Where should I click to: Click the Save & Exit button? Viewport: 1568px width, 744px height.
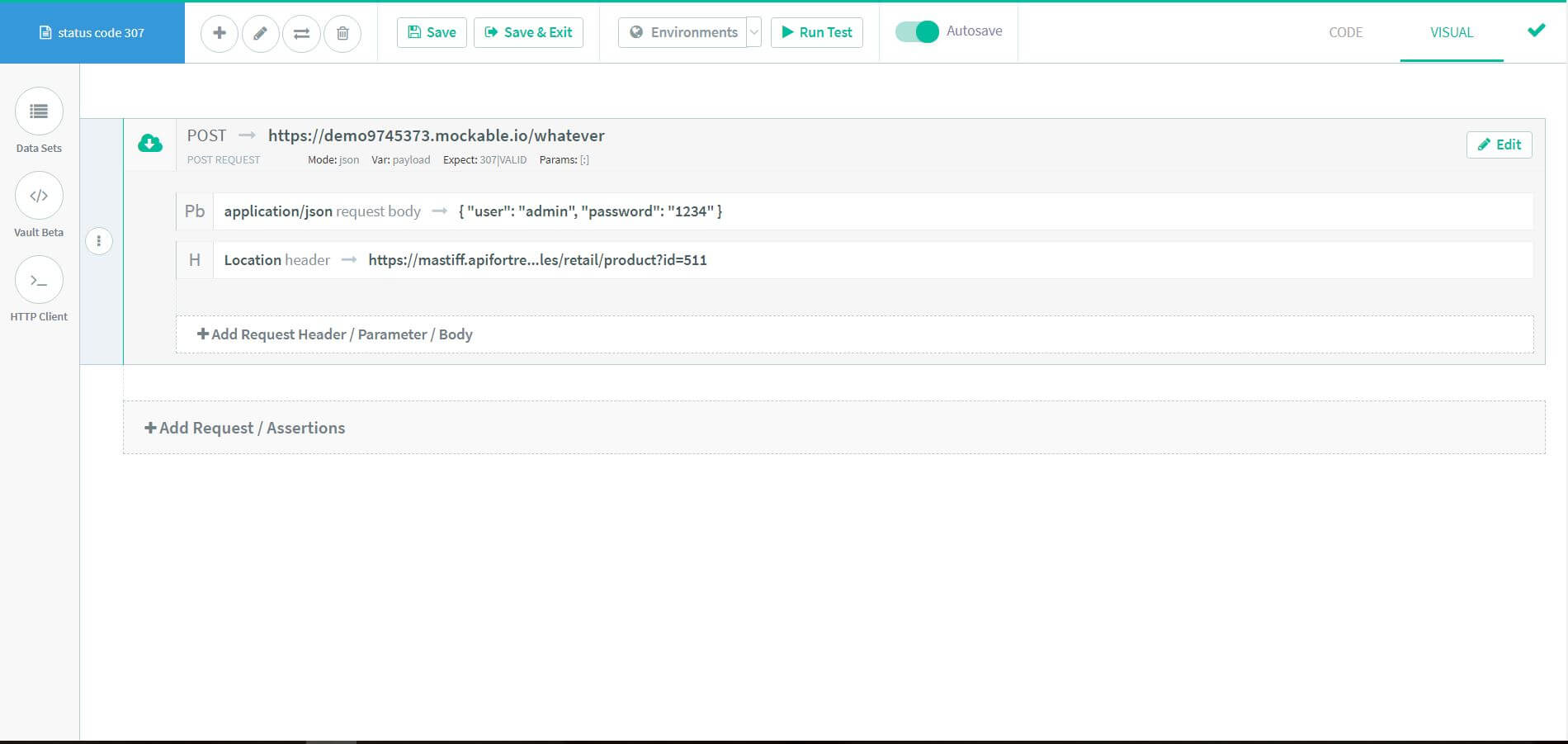(528, 33)
